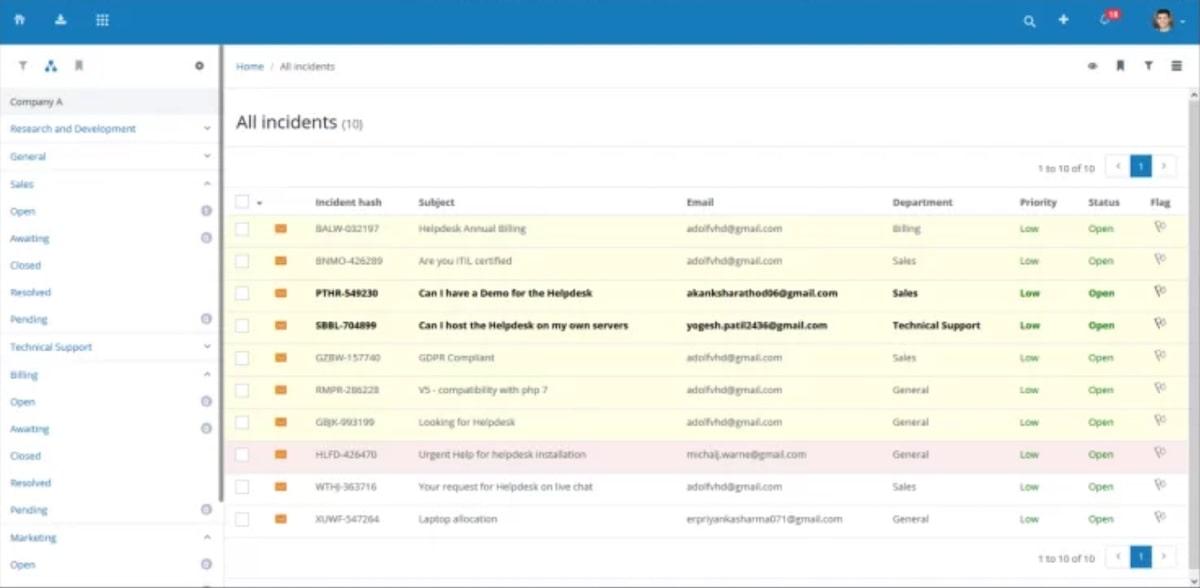Click page 1 button in top pagination
Viewport: 1200px width, 588px height.
[x=1140, y=167]
